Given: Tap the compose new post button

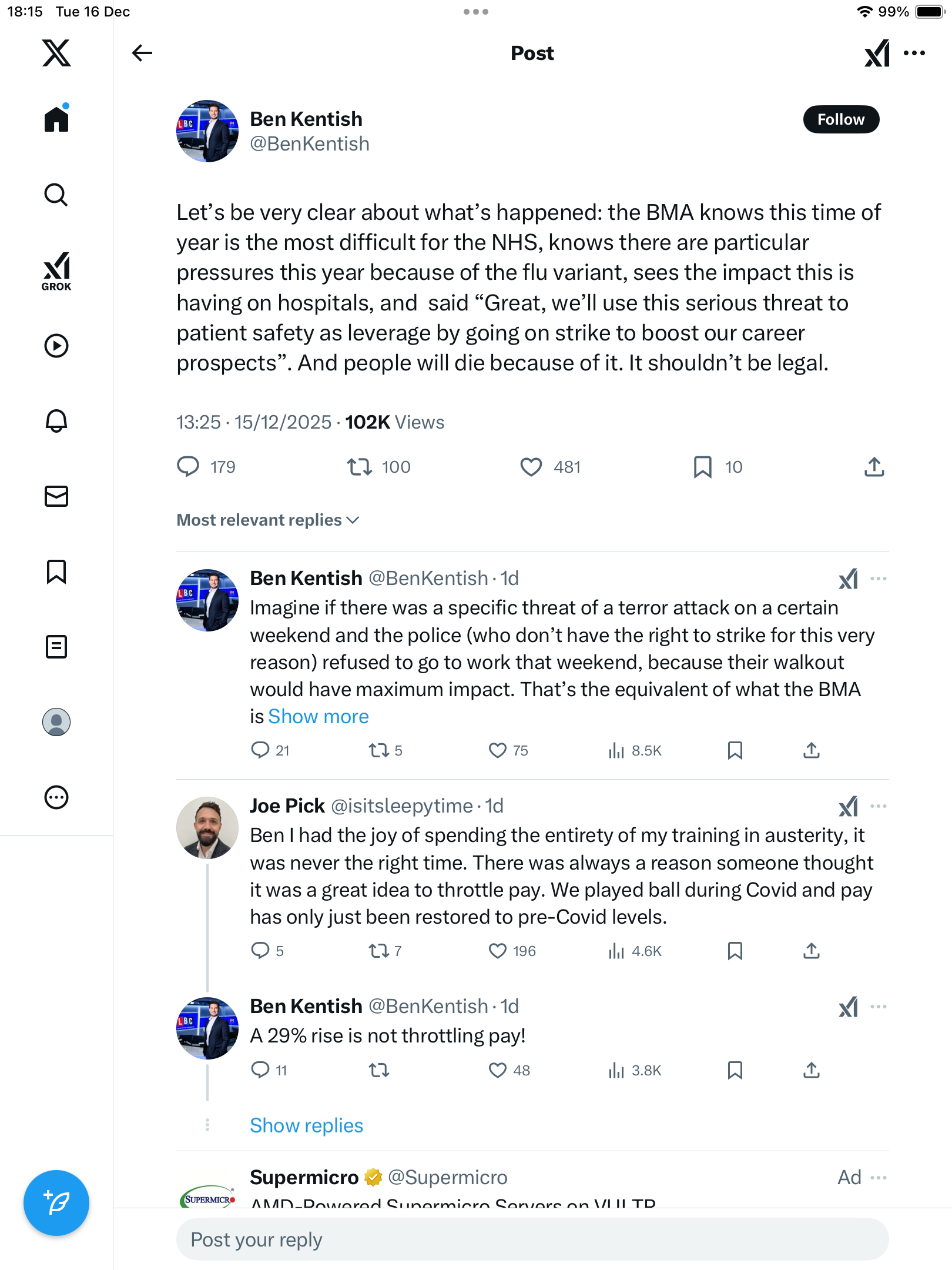Looking at the screenshot, I should (56, 1203).
